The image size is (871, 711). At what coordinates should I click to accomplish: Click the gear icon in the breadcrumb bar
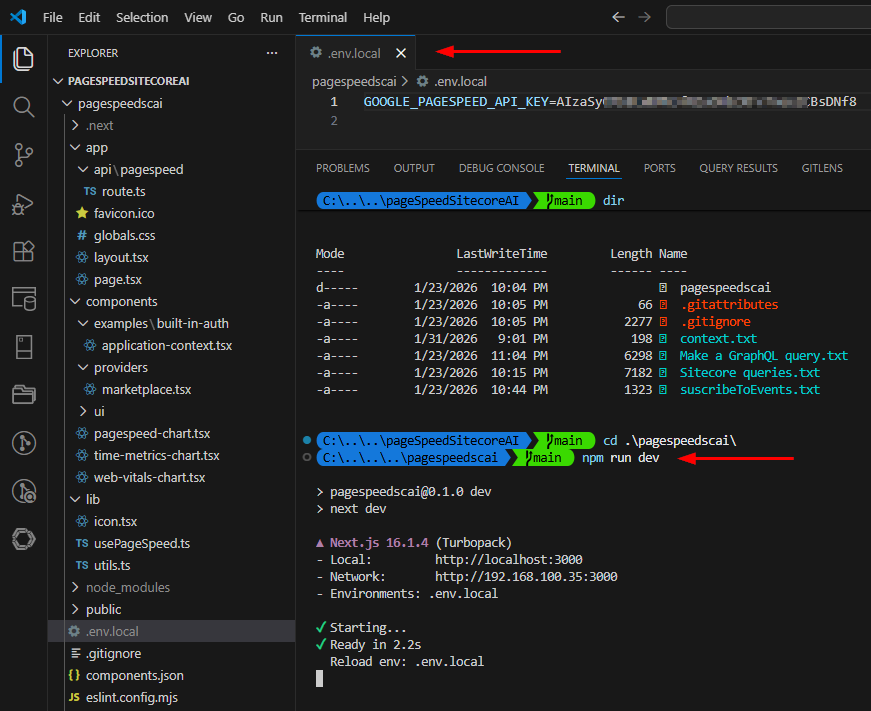click(421, 81)
